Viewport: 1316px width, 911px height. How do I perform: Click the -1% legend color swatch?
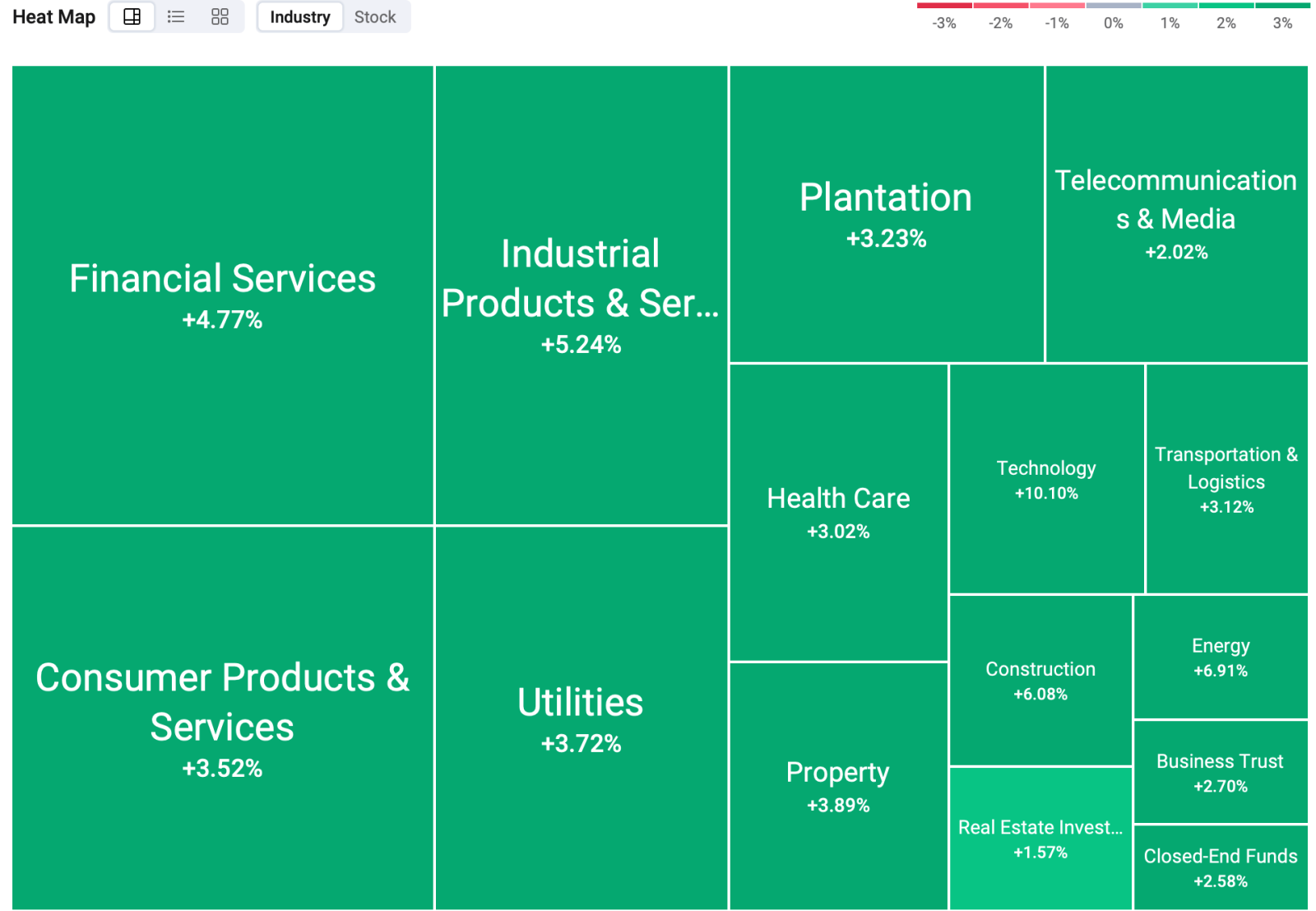pyautogui.click(x=1057, y=6)
